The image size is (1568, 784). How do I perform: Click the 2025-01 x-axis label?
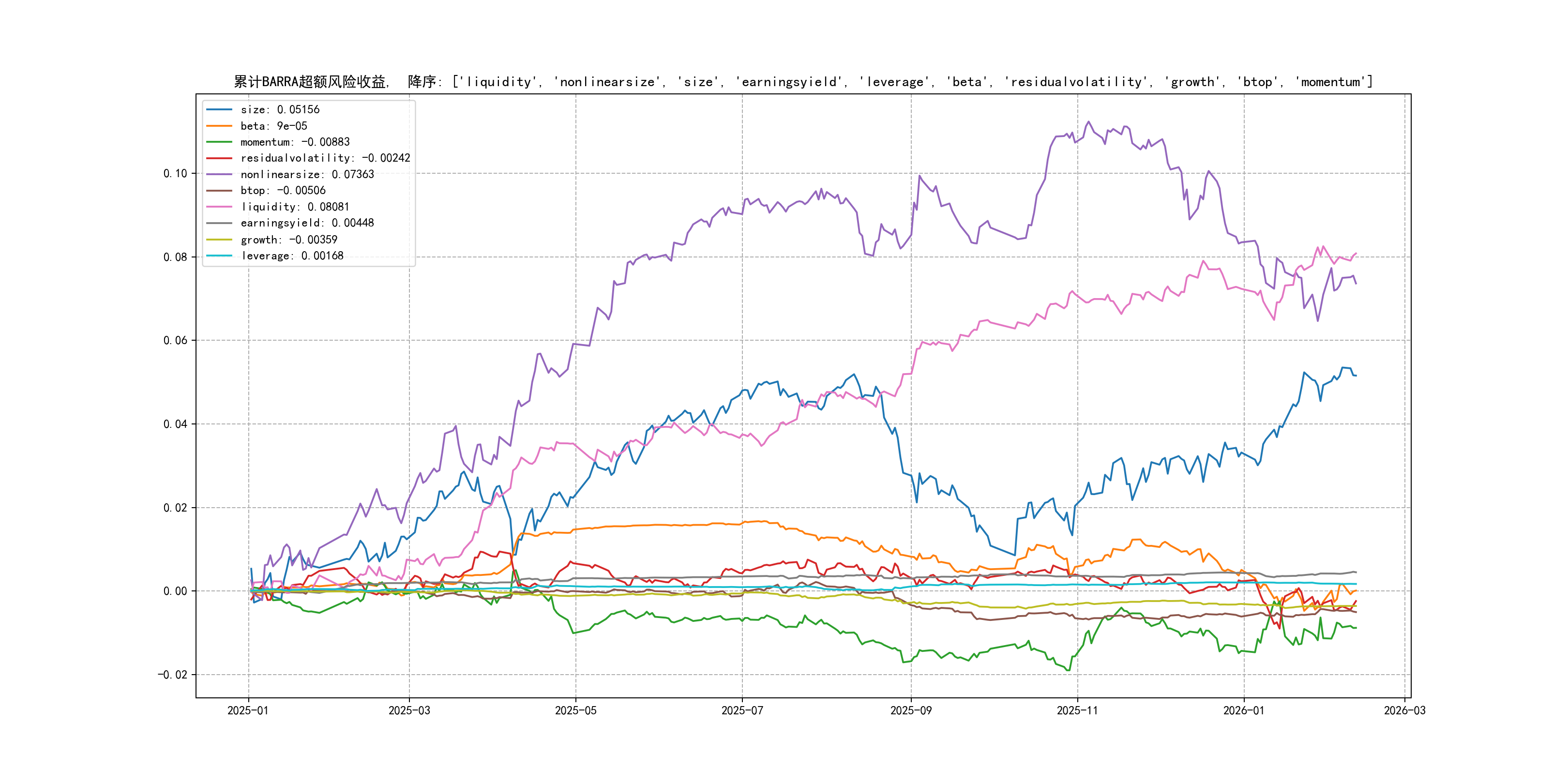248,710
